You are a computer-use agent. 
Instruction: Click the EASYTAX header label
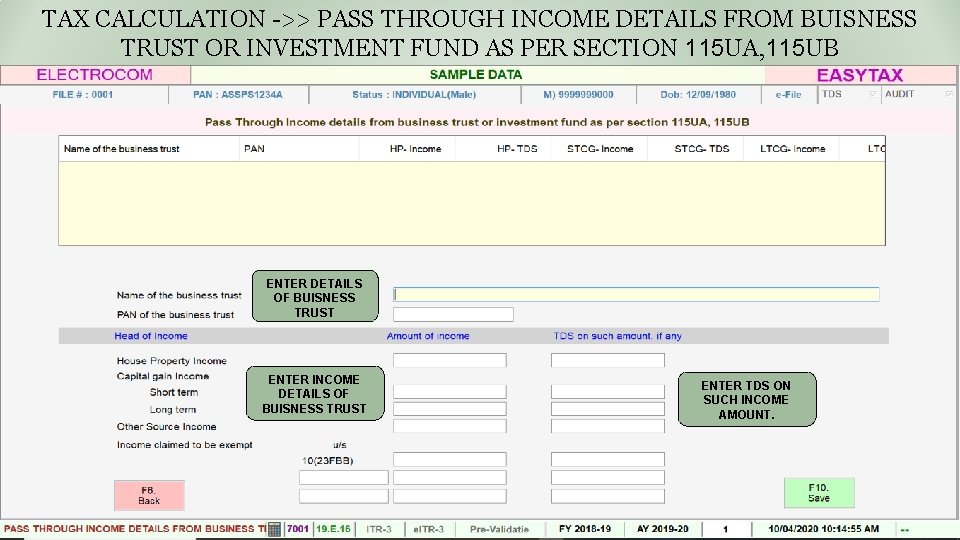[x=860, y=75]
